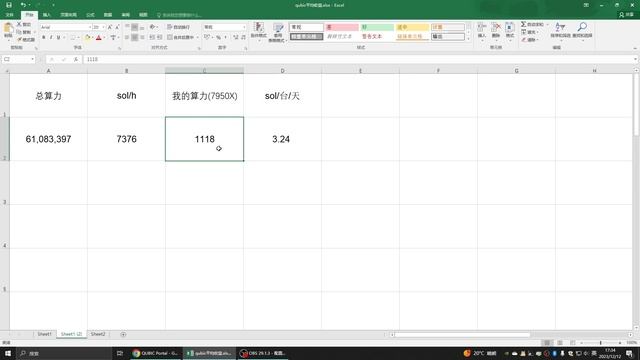The width and height of the screenshot is (640, 360).
Task: Select cell containing 3.24
Action: 282,139
